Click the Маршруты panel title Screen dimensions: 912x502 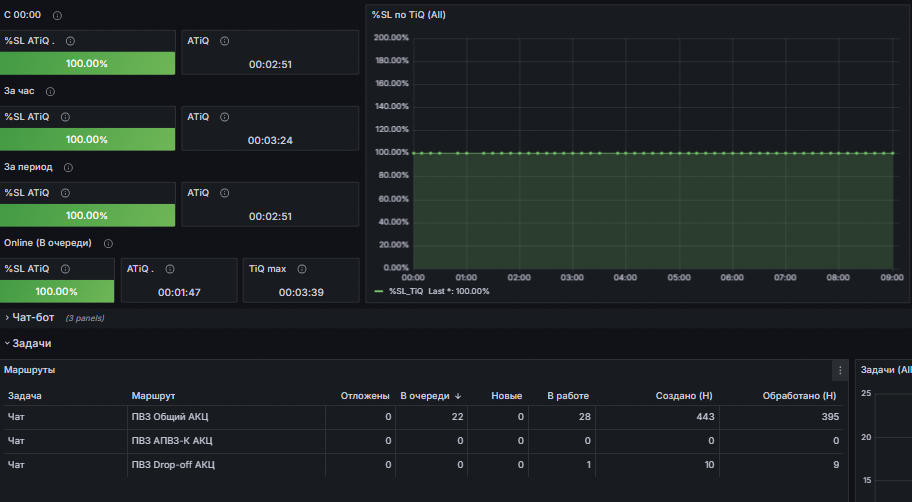coord(30,369)
